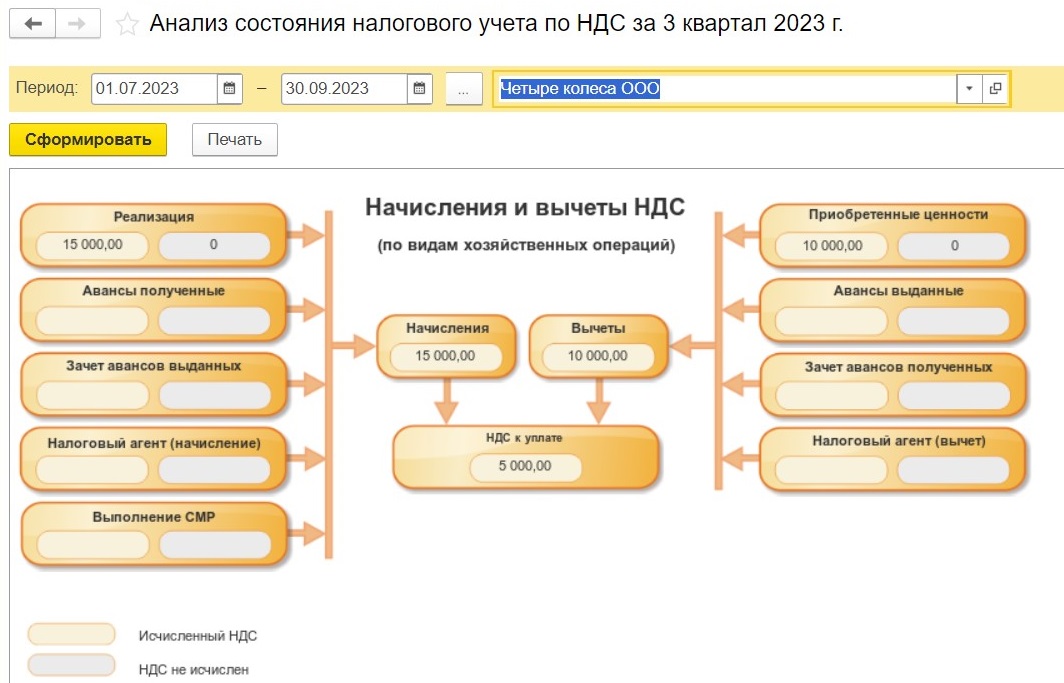The height and width of the screenshot is (683, 1064).
Task: Open Зачет авансов выданных block
Action: click(x=153, y=385)
